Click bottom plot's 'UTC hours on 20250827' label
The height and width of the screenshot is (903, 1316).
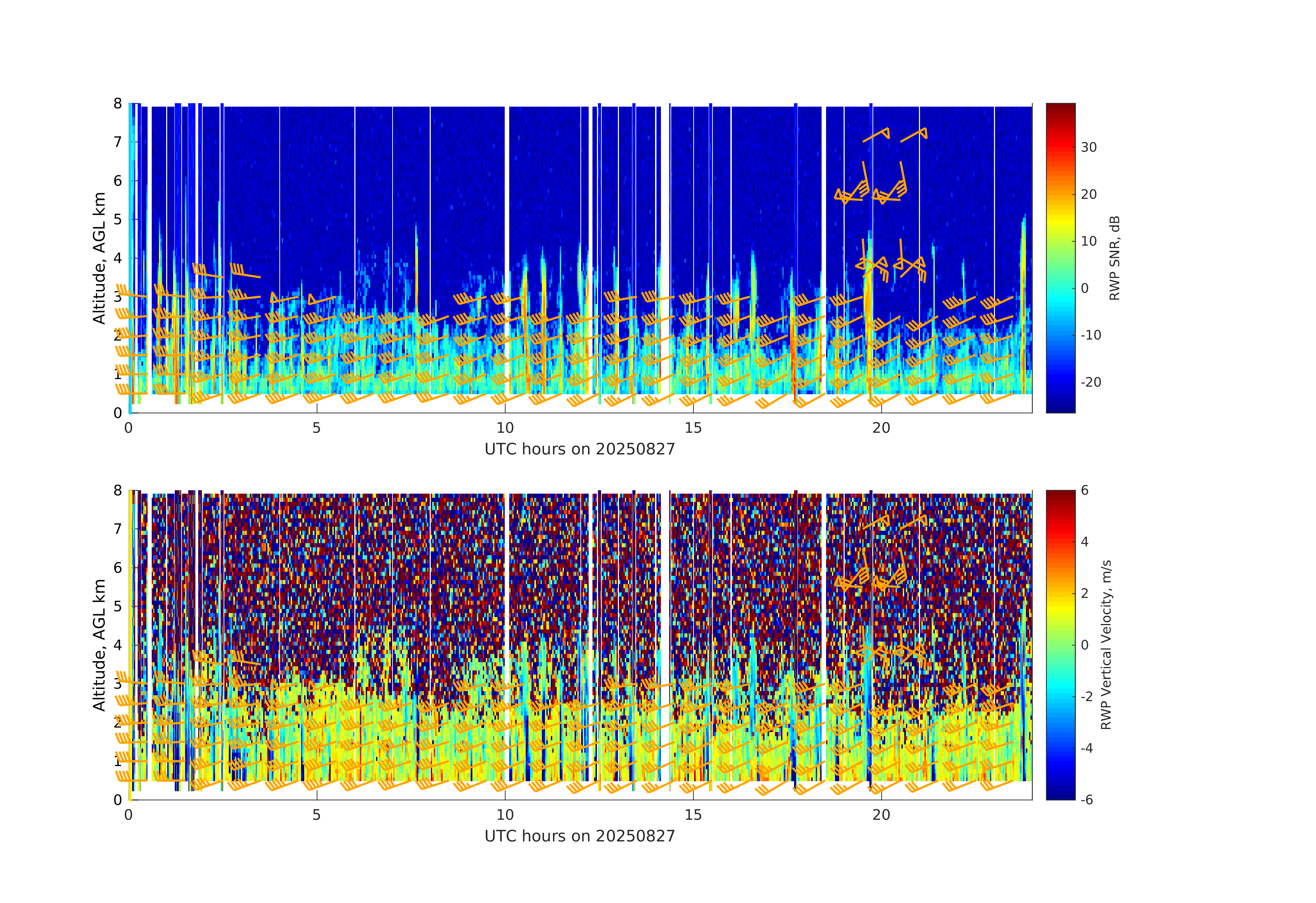580,836
